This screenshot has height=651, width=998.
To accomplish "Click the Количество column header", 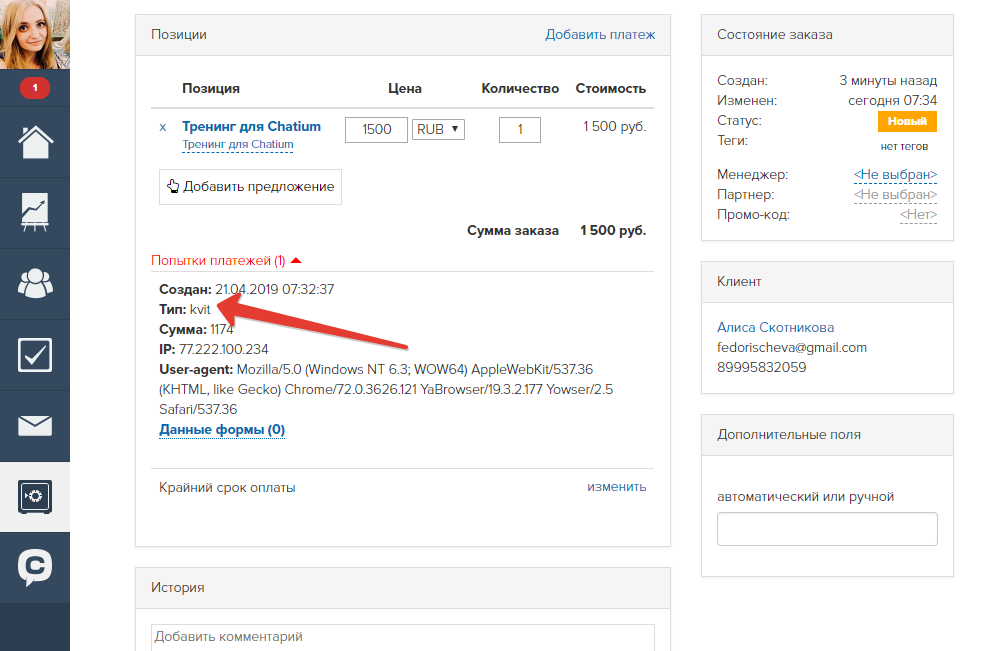I will pyautogui.click(x=520, y=88).
